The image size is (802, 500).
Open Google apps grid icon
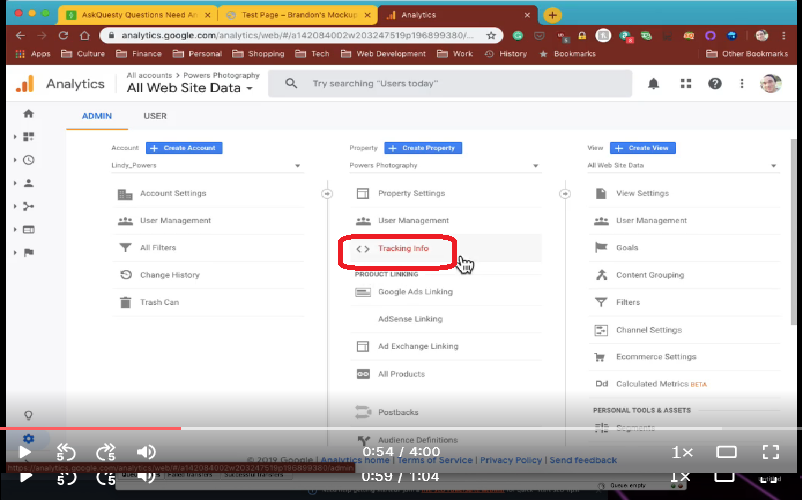(686, 83)
